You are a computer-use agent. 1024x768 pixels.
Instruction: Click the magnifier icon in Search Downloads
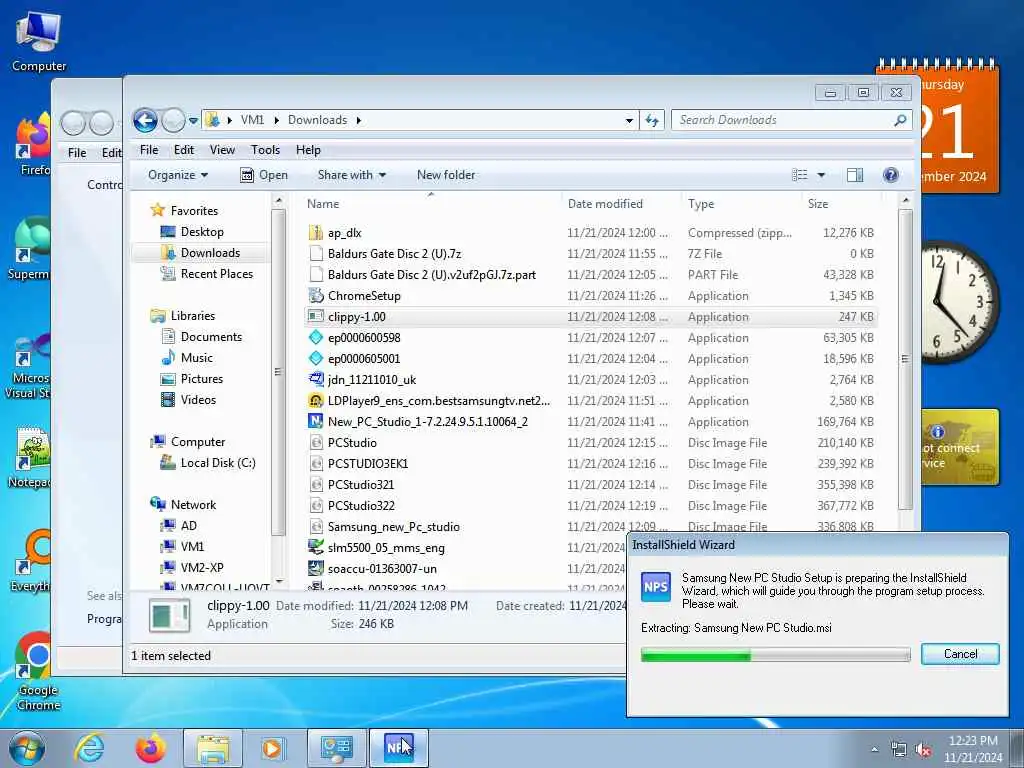tap(900, 120)
